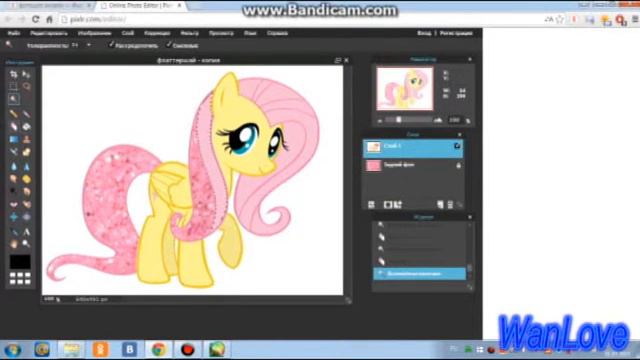Select the Hand pan tool
Viewport: 640px width, 360px height.
click(x=13, y=244)
